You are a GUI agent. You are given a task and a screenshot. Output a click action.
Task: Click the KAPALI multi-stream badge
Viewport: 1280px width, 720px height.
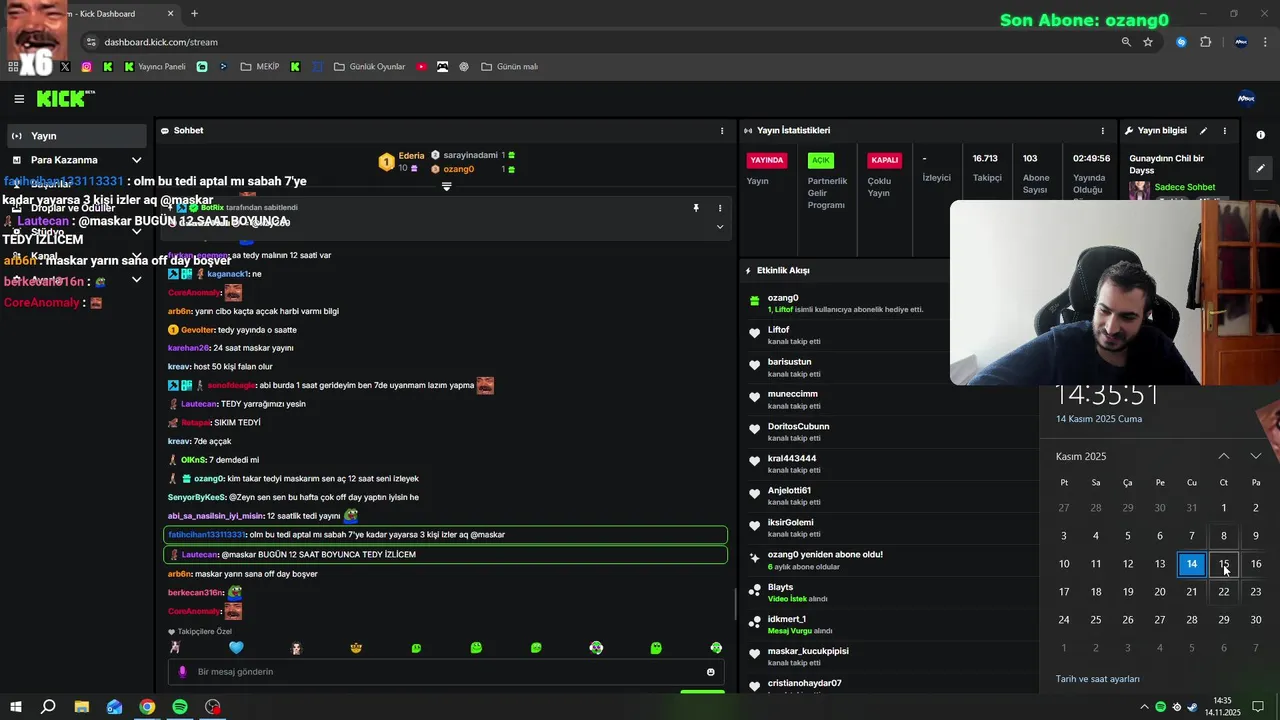pyautogui.click(x=885, y=160)
